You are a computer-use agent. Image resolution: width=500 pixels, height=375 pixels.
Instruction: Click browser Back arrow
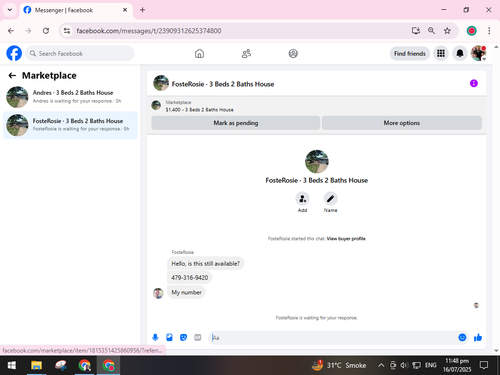pyautogui.click(x=11, y=31)
